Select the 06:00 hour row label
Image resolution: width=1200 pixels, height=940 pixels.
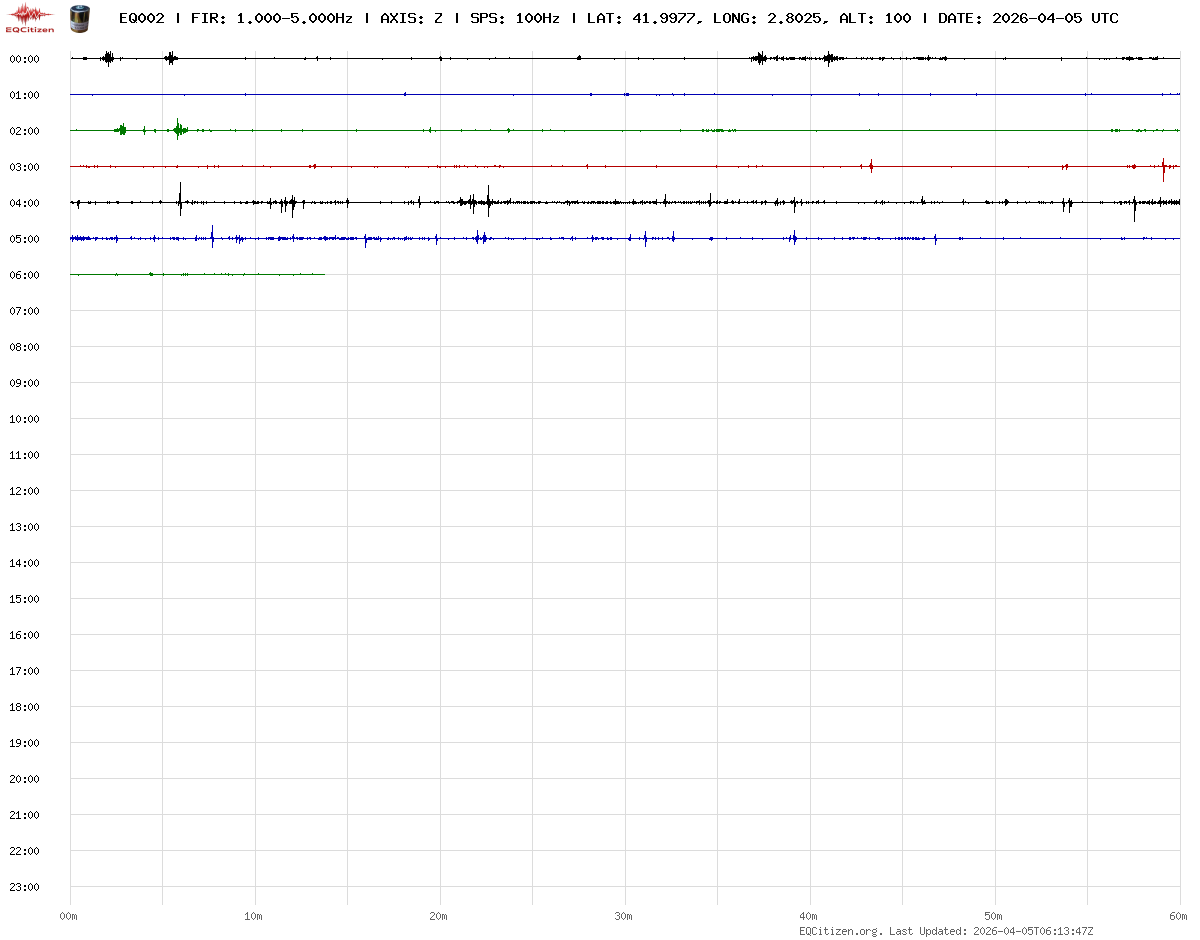(x=24, y=275)
